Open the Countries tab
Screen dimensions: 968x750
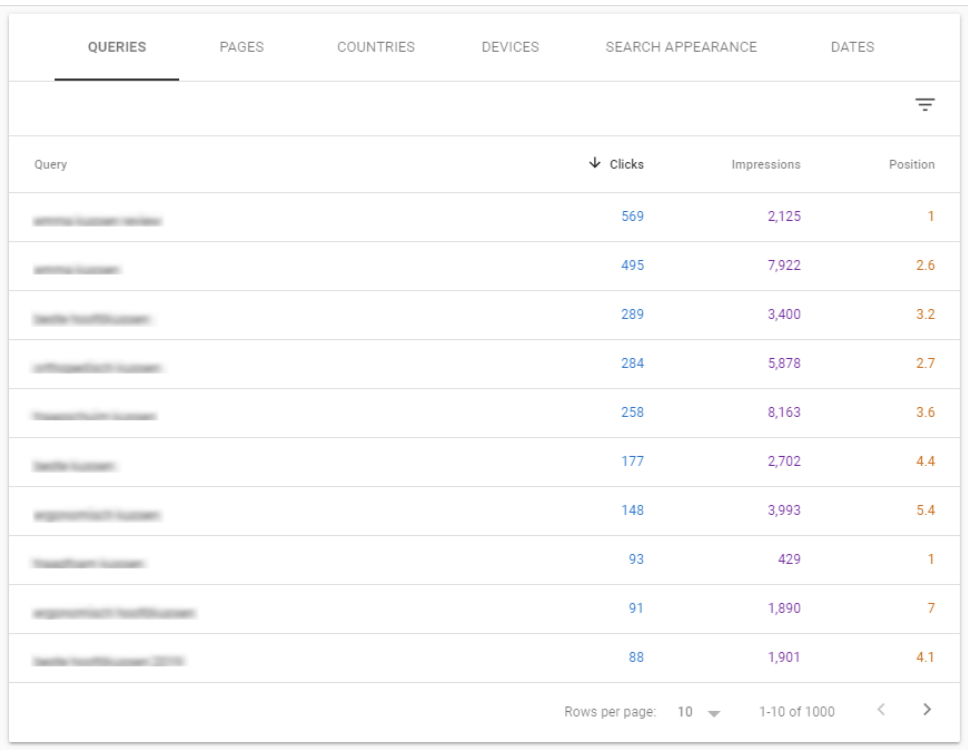(376, 47)
